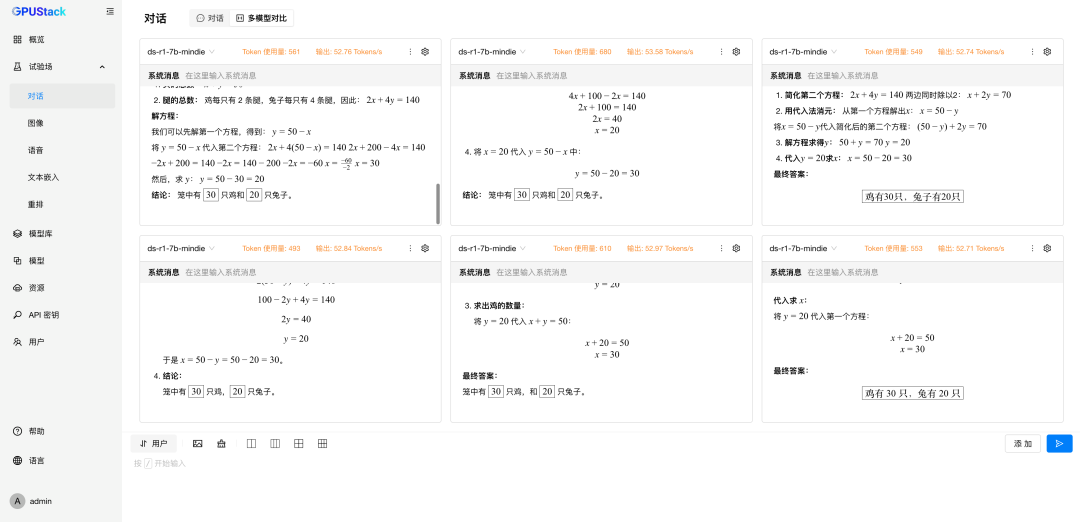Open model dropdown in the 493-token panel

(x=181, y=248)
